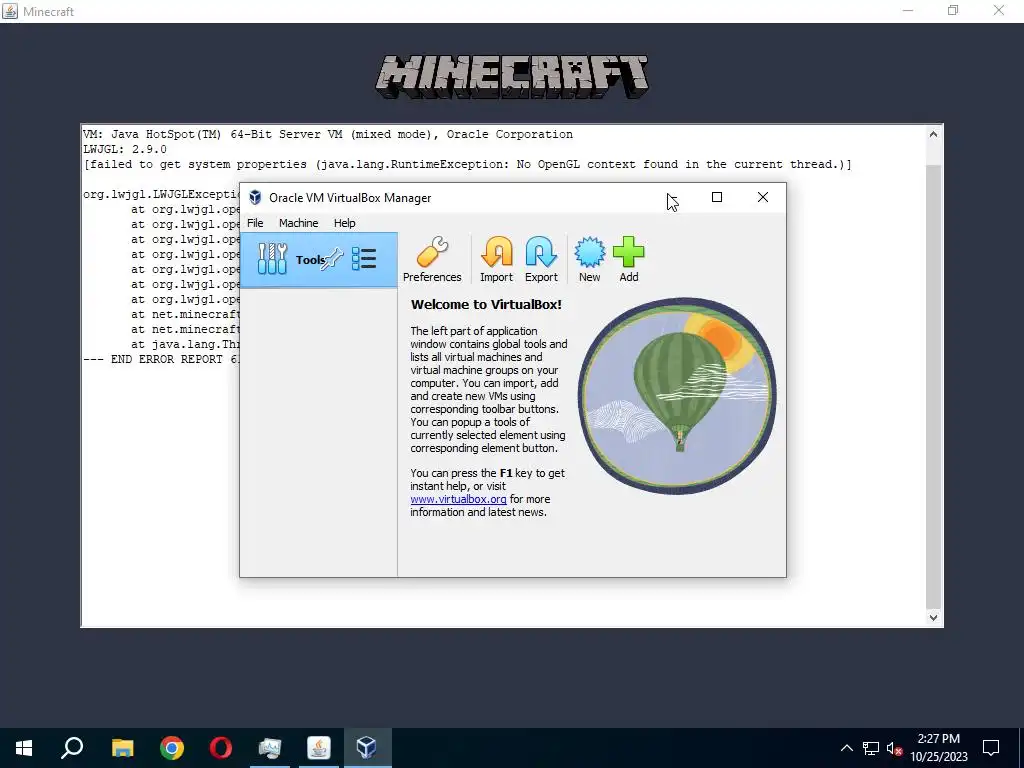Click the VirtualBox balloon illustration

tap(677, 396)
